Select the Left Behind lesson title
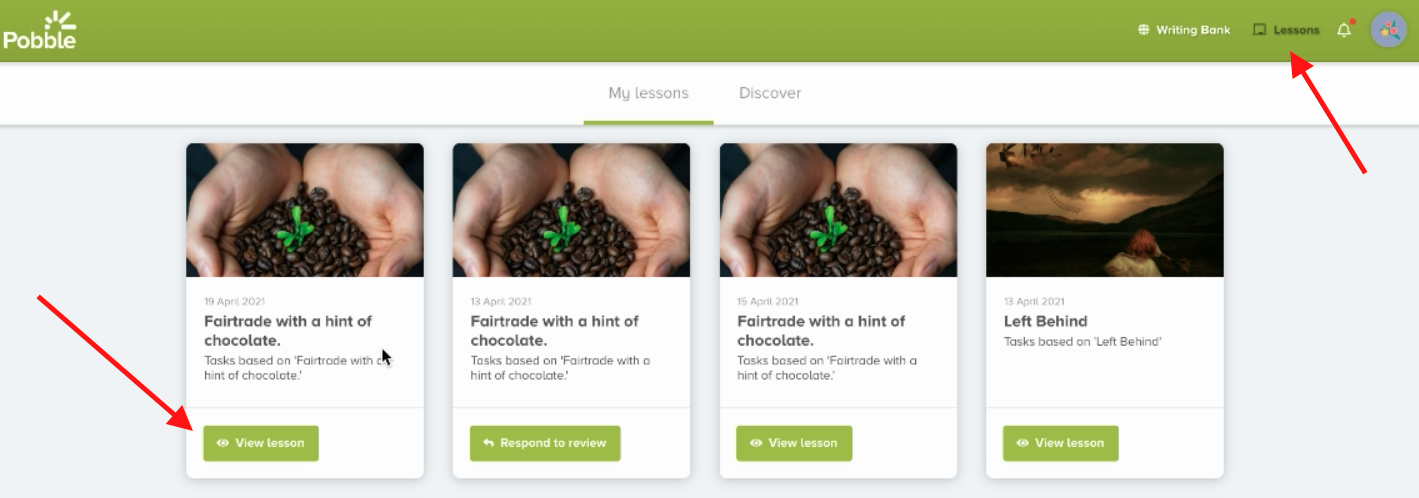1419x498 pixels. coord(1045,321)
